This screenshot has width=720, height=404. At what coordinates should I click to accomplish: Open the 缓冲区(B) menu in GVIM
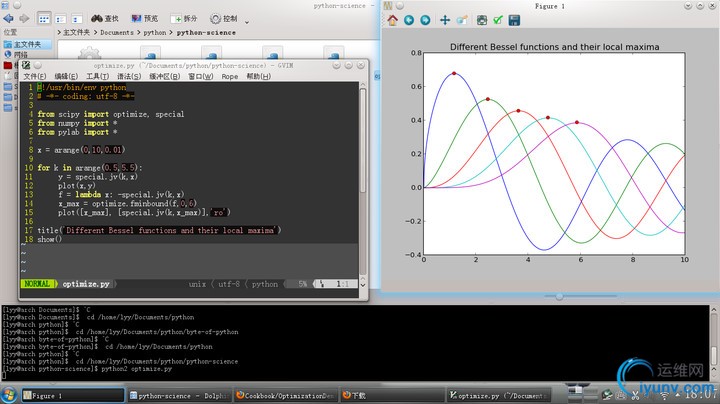(164, 76)
